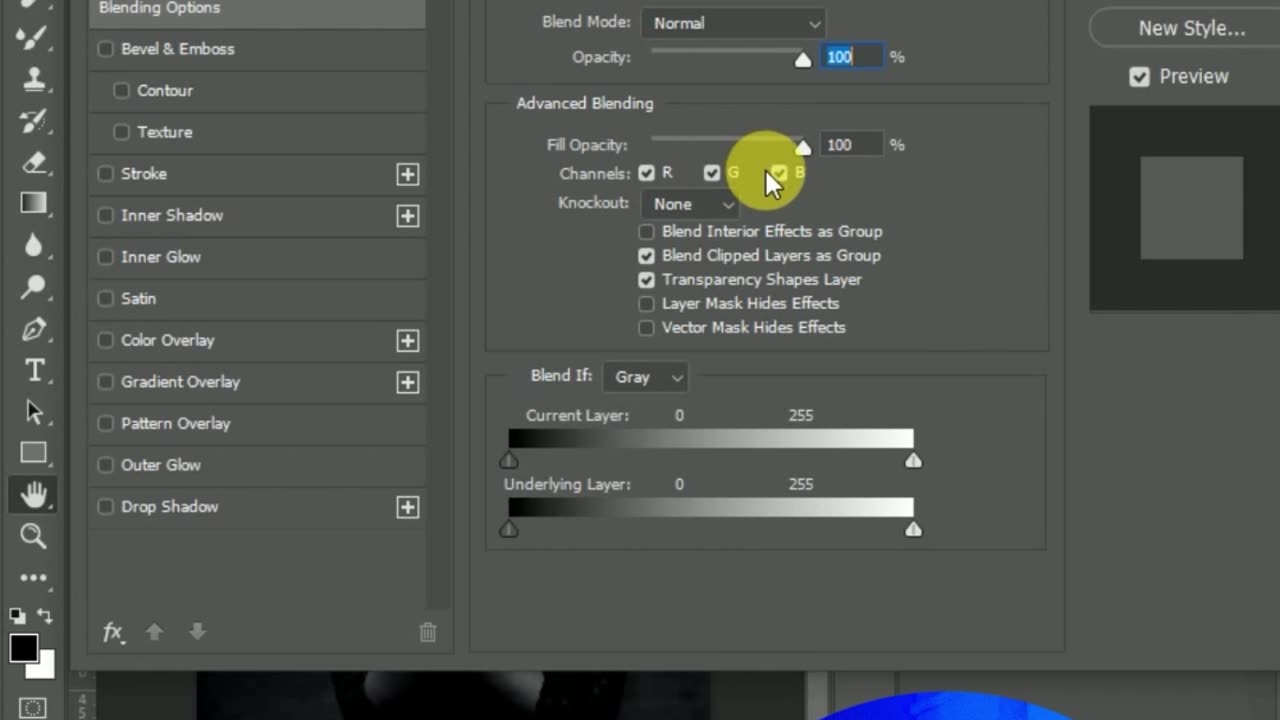Open the Blending Options section
1280x720 pixels.
258,9
